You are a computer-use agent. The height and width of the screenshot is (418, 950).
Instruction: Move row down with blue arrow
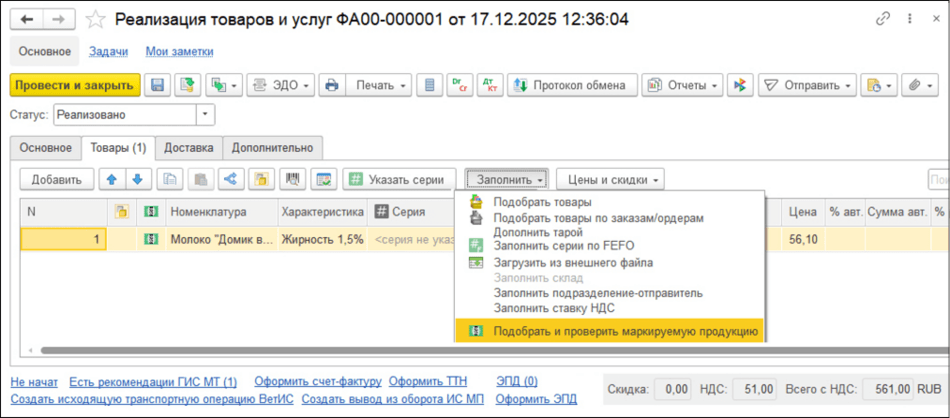point(138,179)
